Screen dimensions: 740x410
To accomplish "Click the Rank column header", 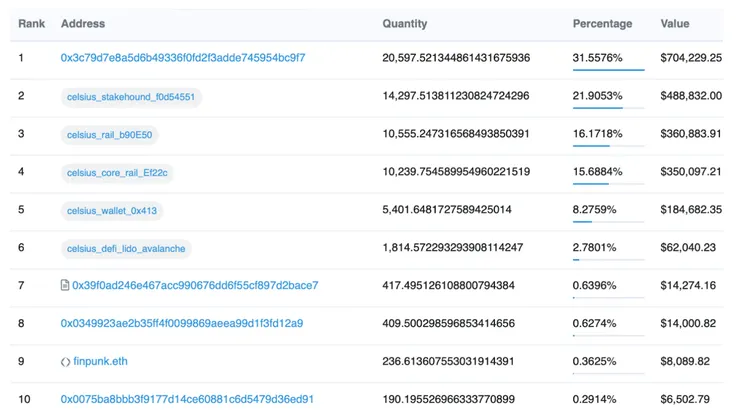I will click(31, 24).
